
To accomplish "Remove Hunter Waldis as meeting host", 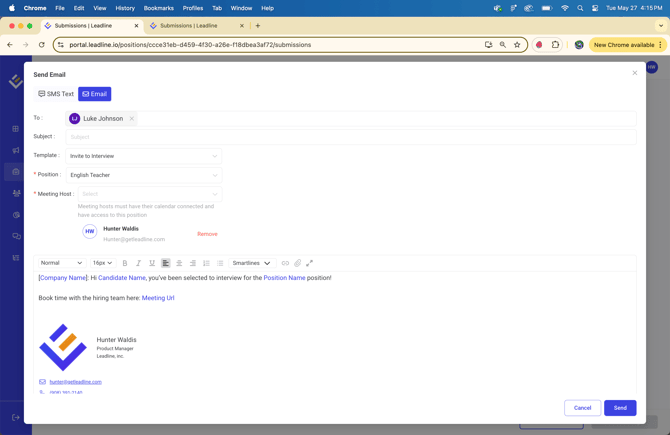I will coord(207,234).
